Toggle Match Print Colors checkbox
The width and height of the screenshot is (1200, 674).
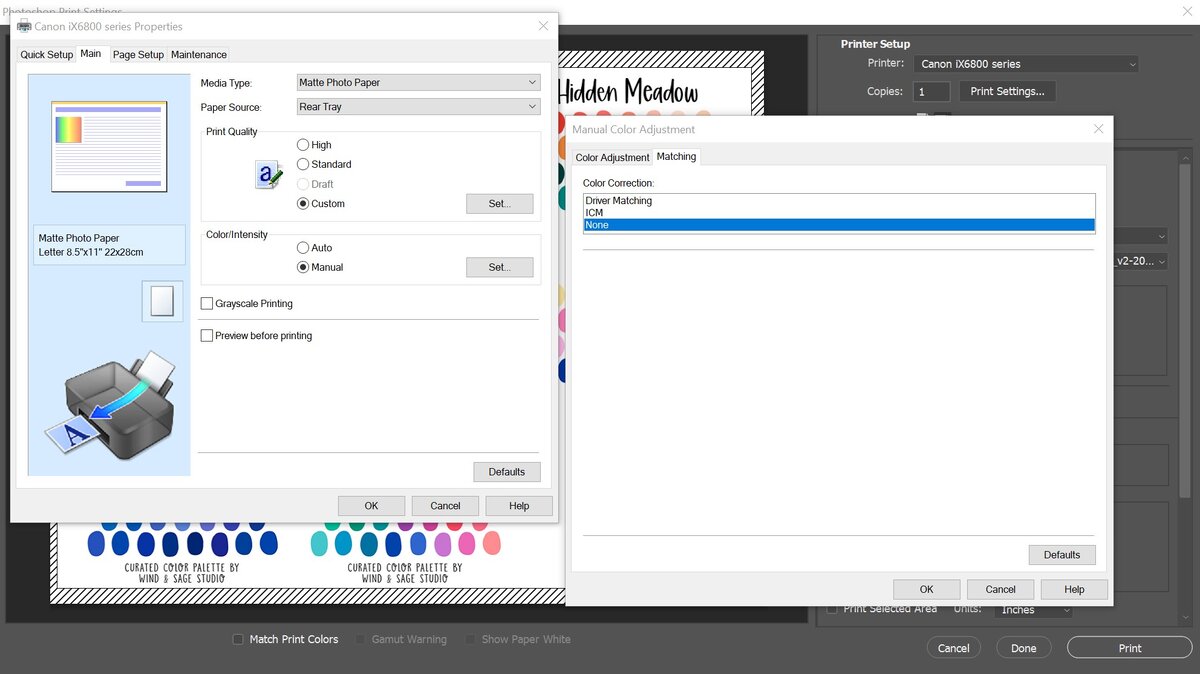point(238,639)
